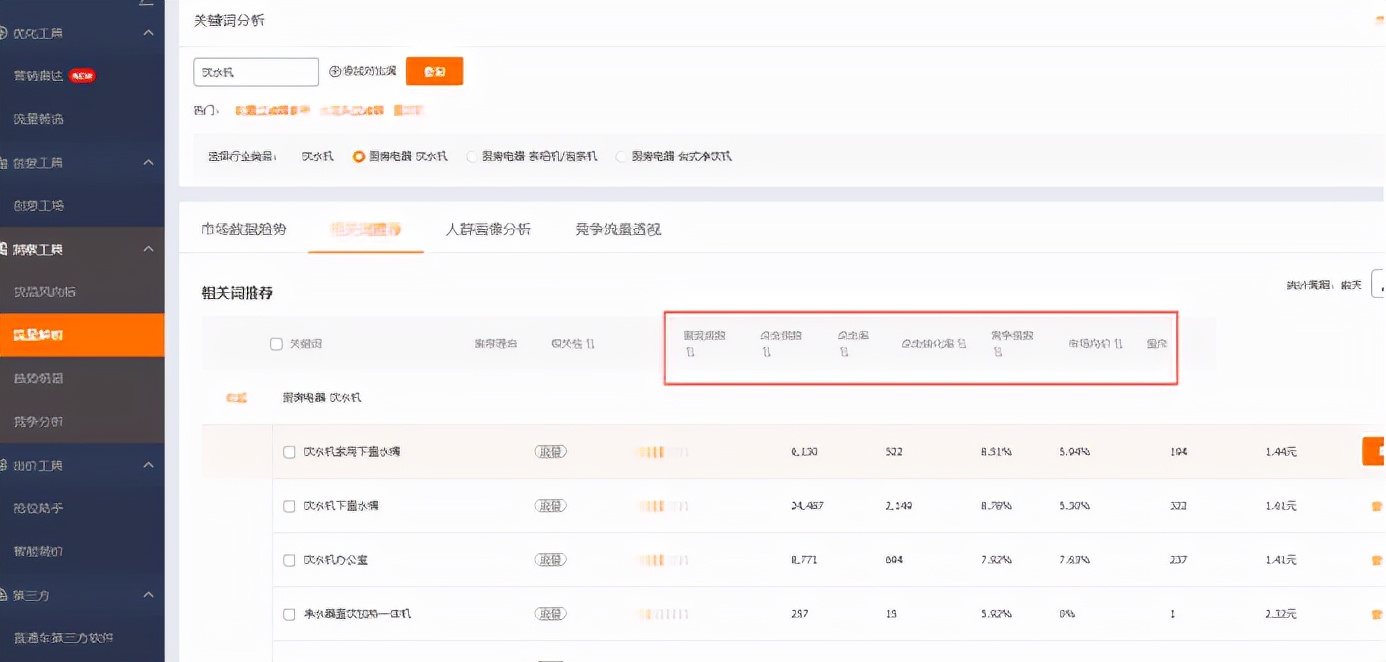
Task: Click inside the keyword search input field
Action: coord(255,71)
